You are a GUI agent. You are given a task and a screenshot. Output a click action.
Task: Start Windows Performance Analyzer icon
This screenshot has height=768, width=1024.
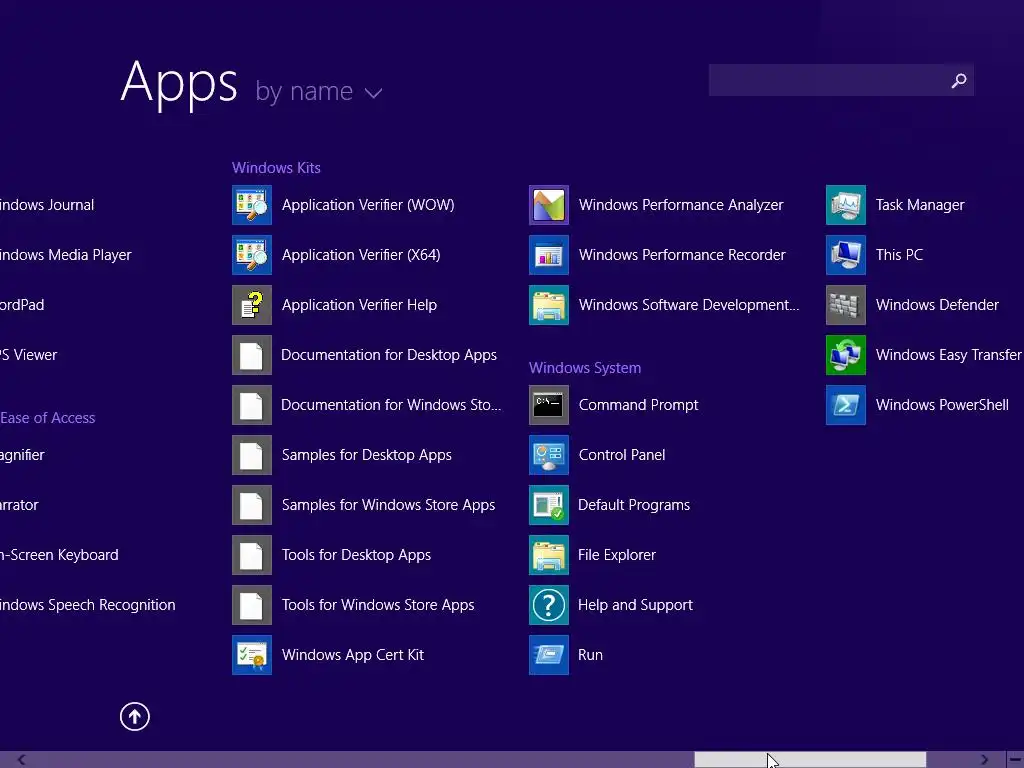click(549, 205)
